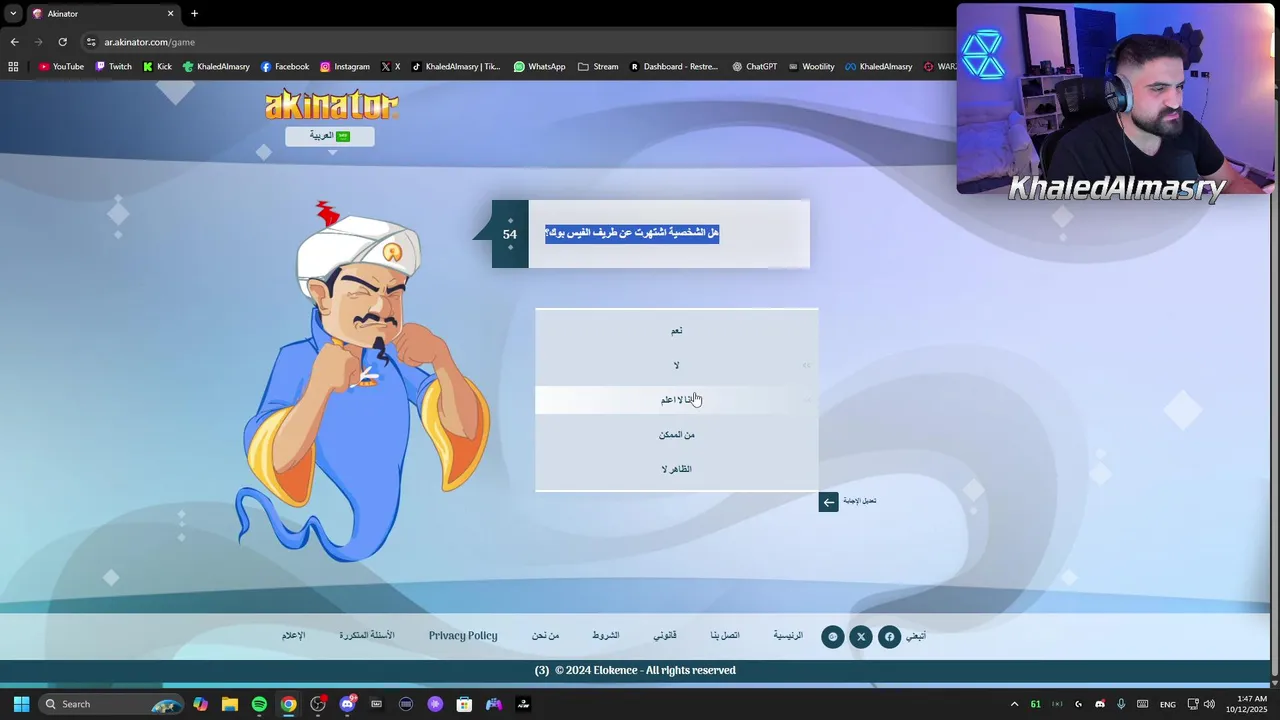Image resolution: width=1280 pixels, height=720 pixels.
Task: Open Spotify from the taskbar
Action: pyautogui.click(x=259, y=704)
